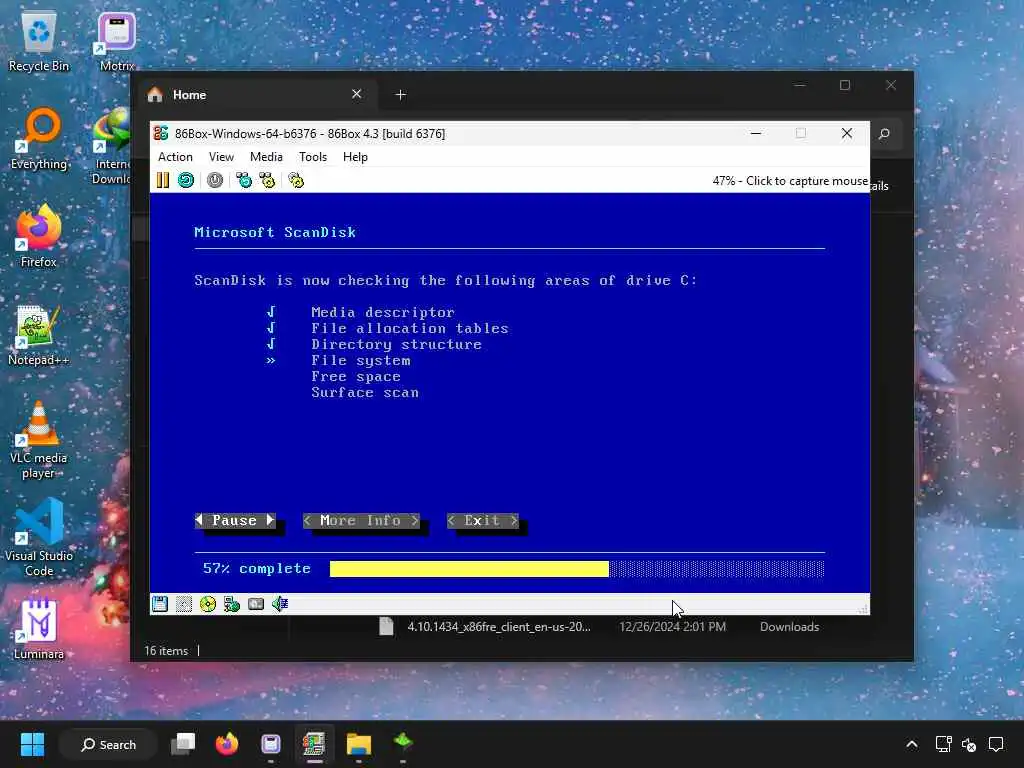Viewport: 1024px width, 768px height.
Task: Open the Notepad++ desktop shortcut
Action: (39, 335)
